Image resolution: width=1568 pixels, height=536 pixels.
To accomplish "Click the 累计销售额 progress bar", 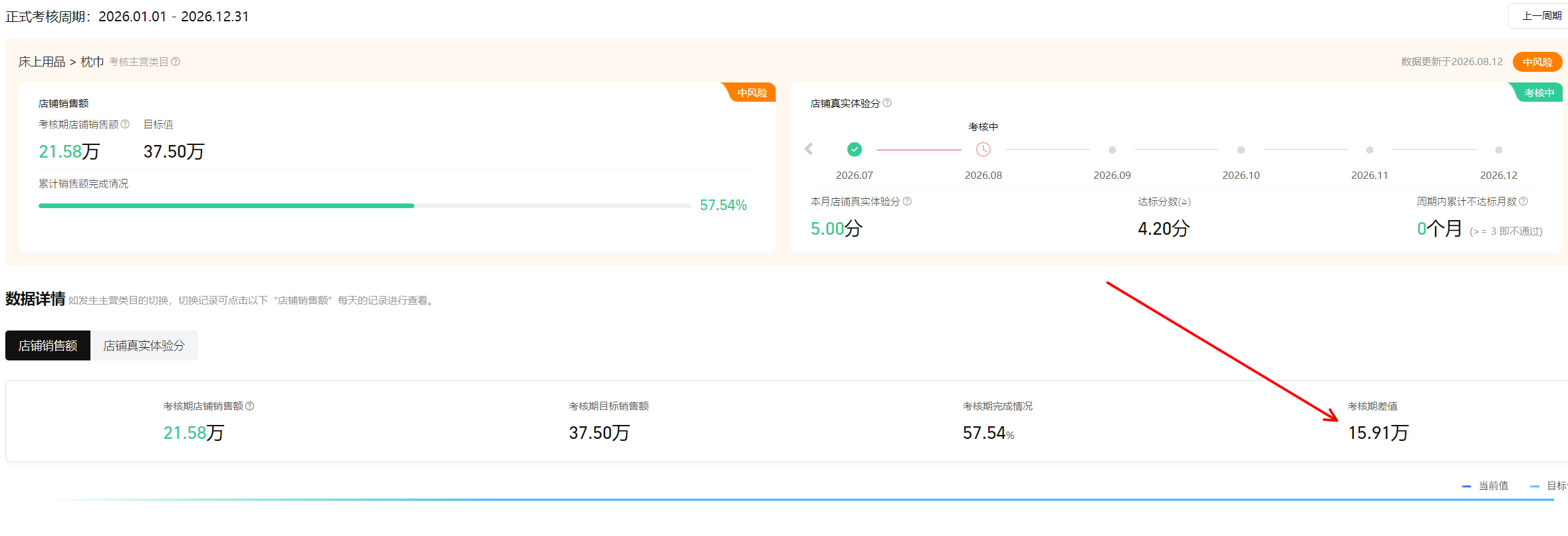I will coord(365,205).
